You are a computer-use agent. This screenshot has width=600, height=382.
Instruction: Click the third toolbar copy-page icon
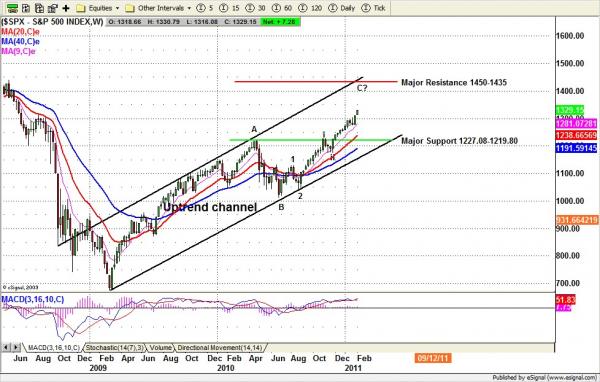[39, 8]
